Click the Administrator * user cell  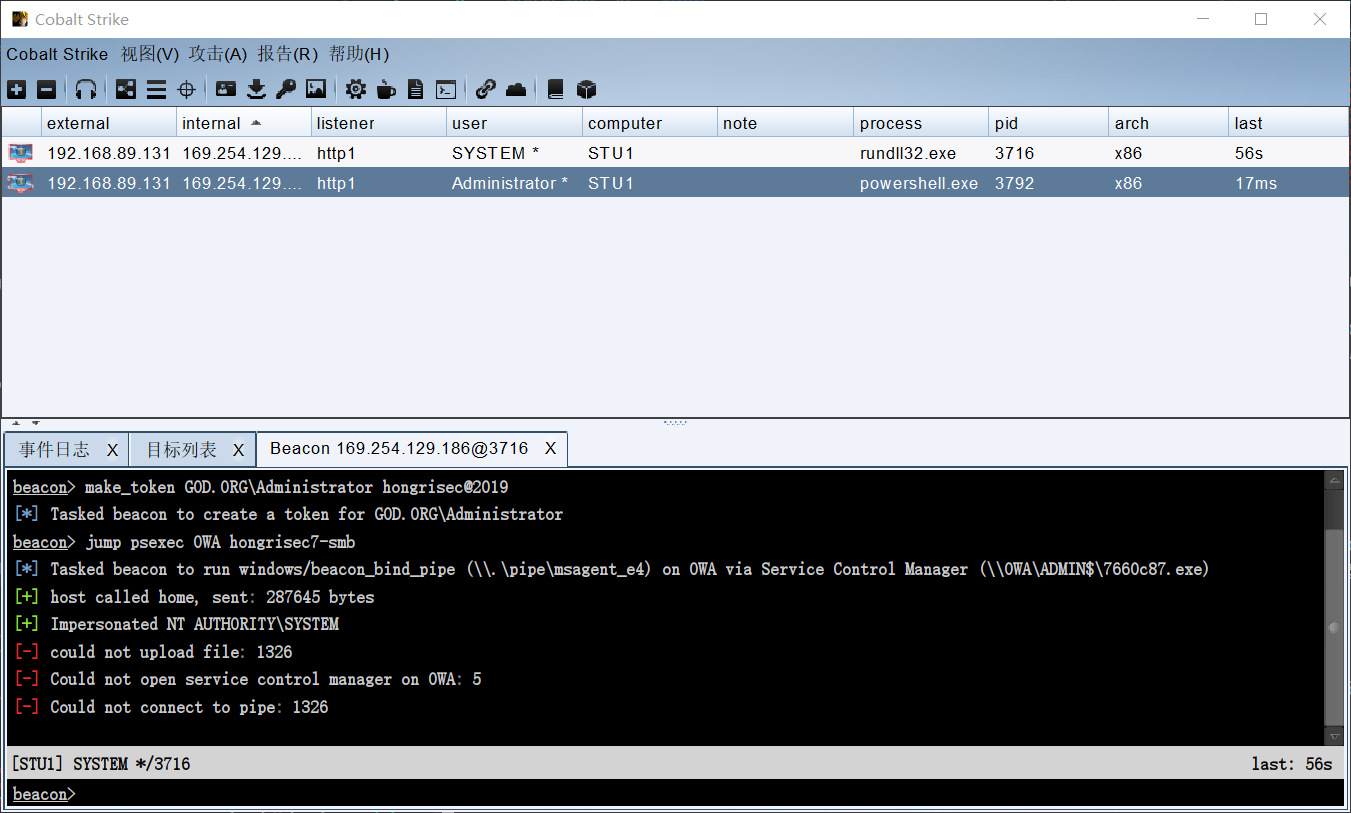[x=514, y=183]
